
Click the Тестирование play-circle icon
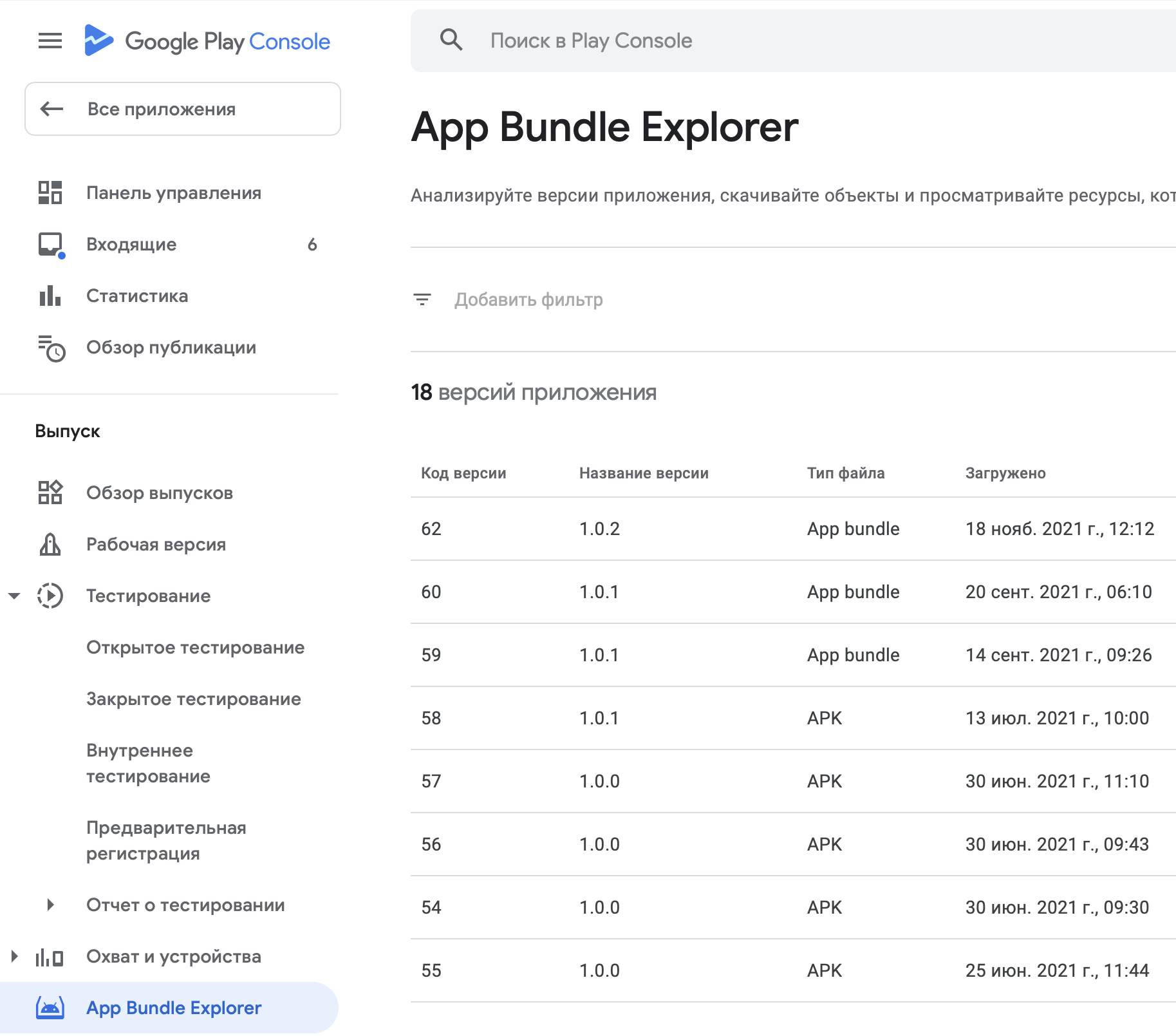coord(50,596)
